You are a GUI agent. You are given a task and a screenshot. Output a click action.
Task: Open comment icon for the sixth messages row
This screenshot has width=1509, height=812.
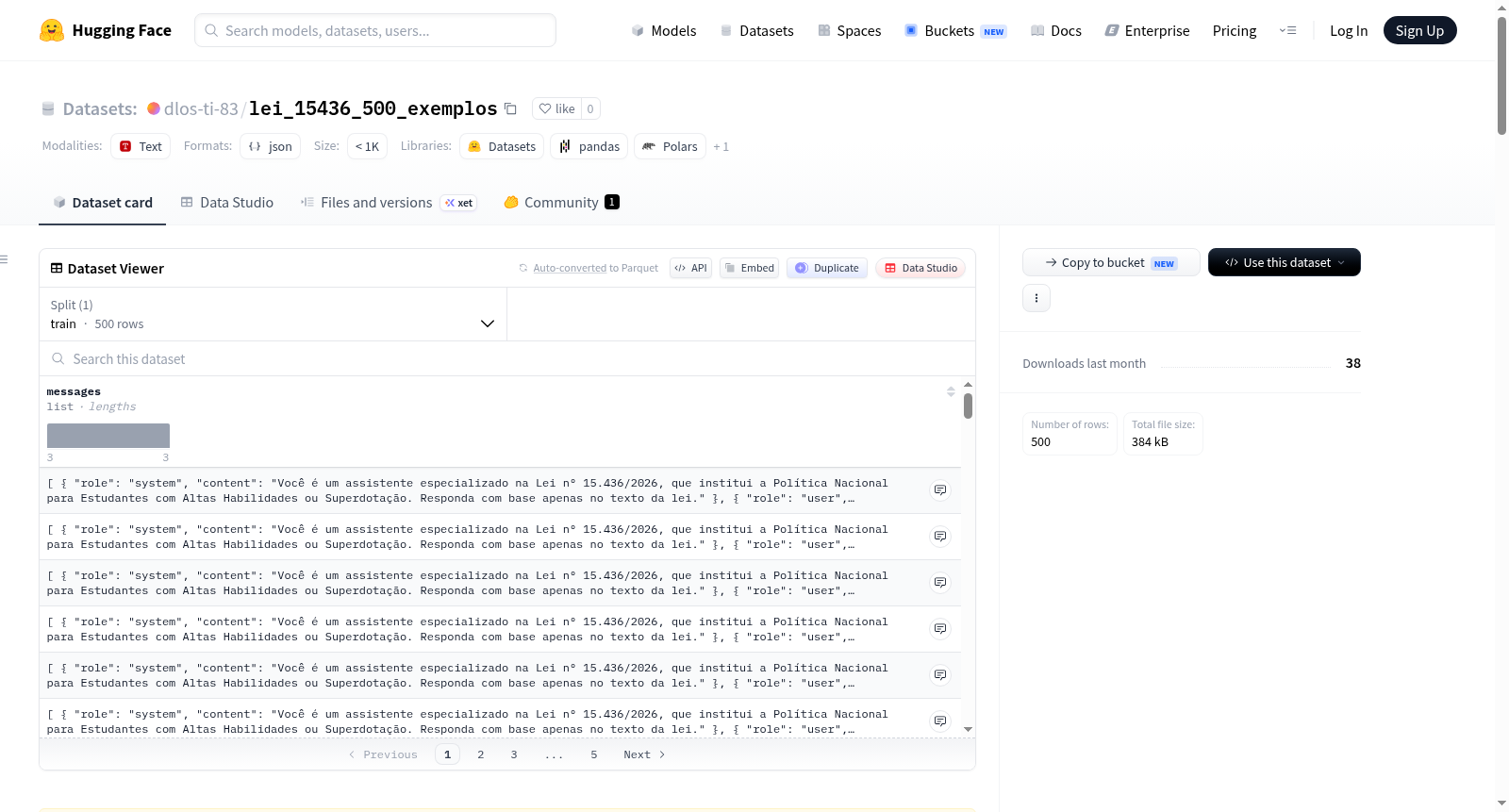click(940, 721)
